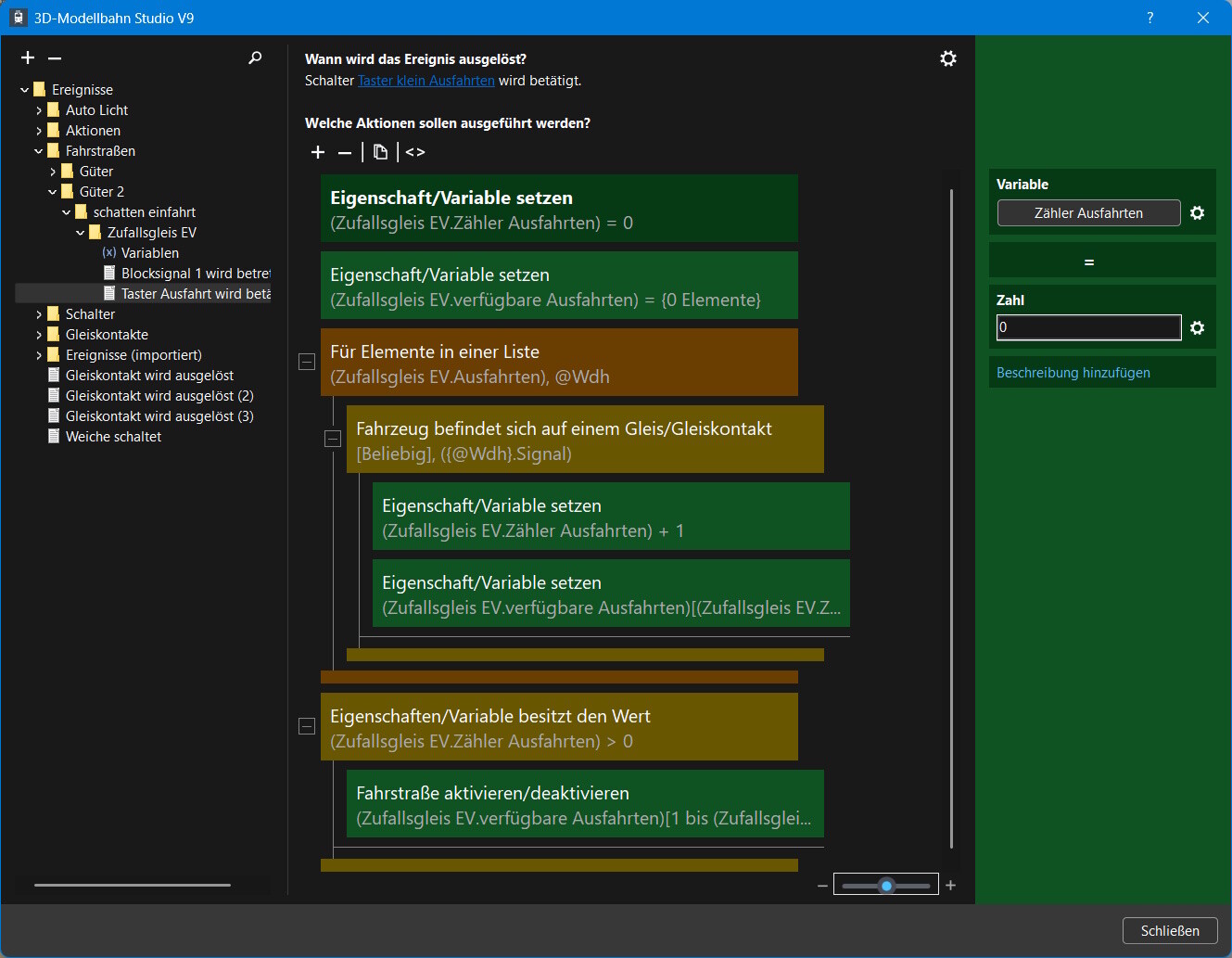Open gear settings next to Zahl field

[x=1197, y=328]
